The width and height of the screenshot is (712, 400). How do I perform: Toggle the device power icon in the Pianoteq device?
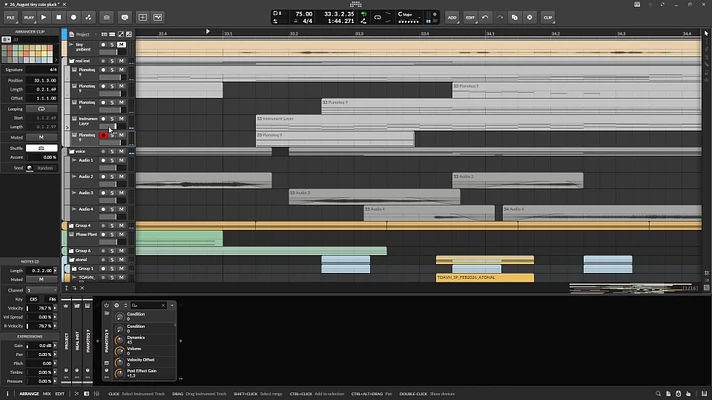pos(107,306)
